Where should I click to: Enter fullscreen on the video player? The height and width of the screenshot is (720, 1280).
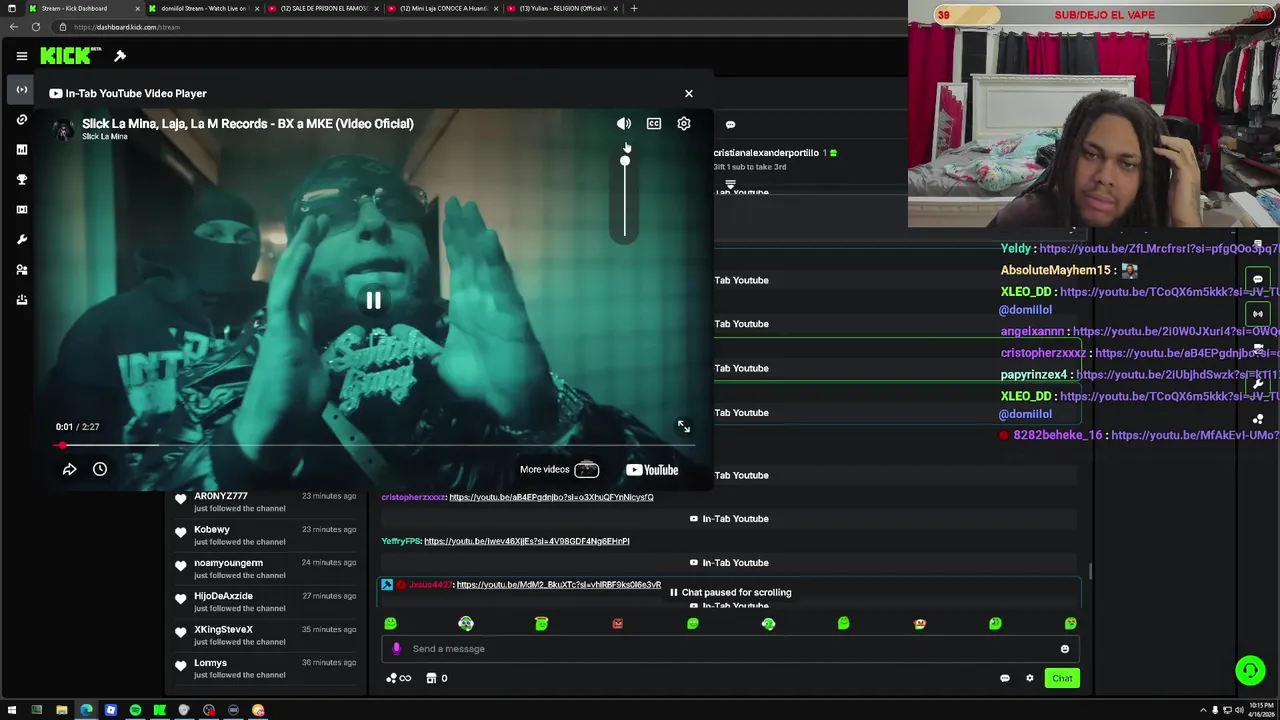coord(683,426)
